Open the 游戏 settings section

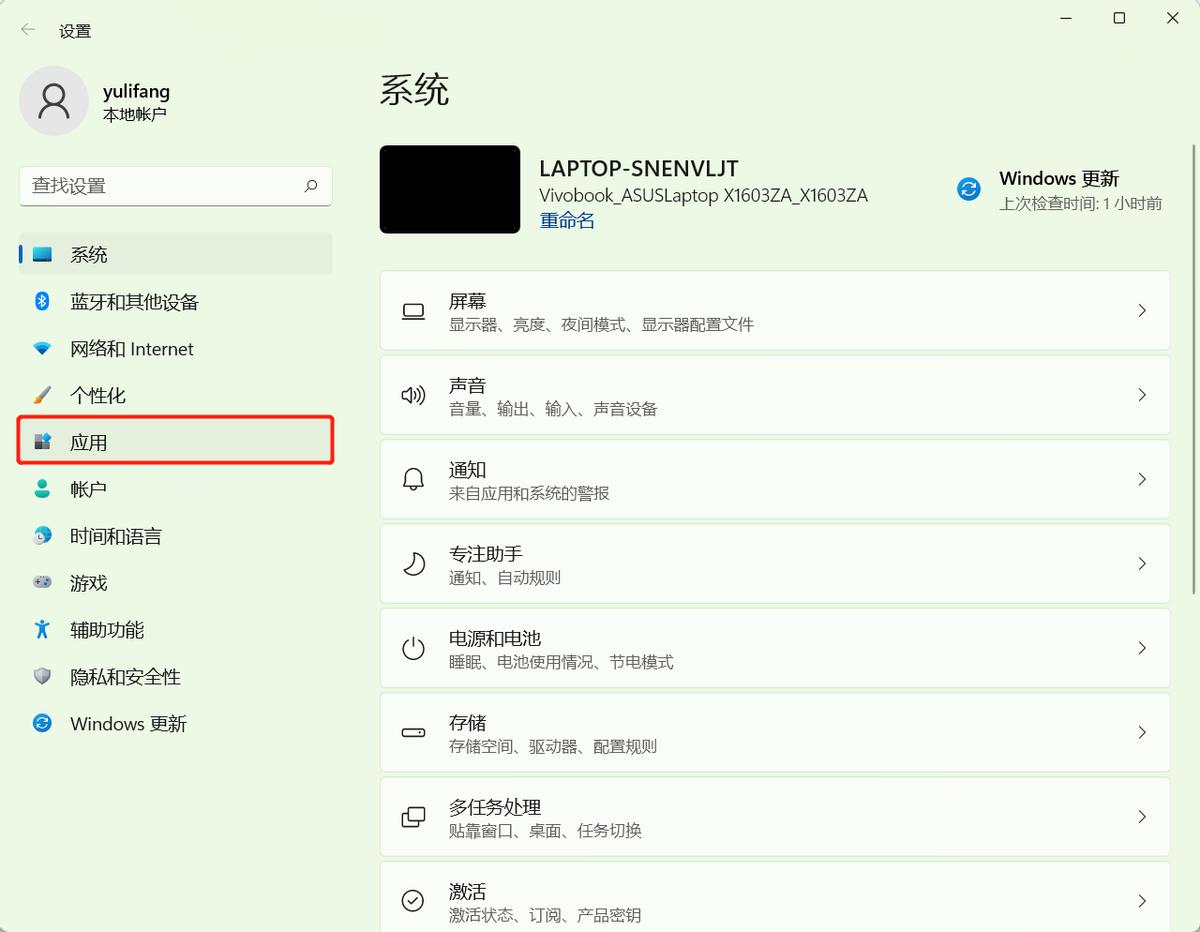89,582
